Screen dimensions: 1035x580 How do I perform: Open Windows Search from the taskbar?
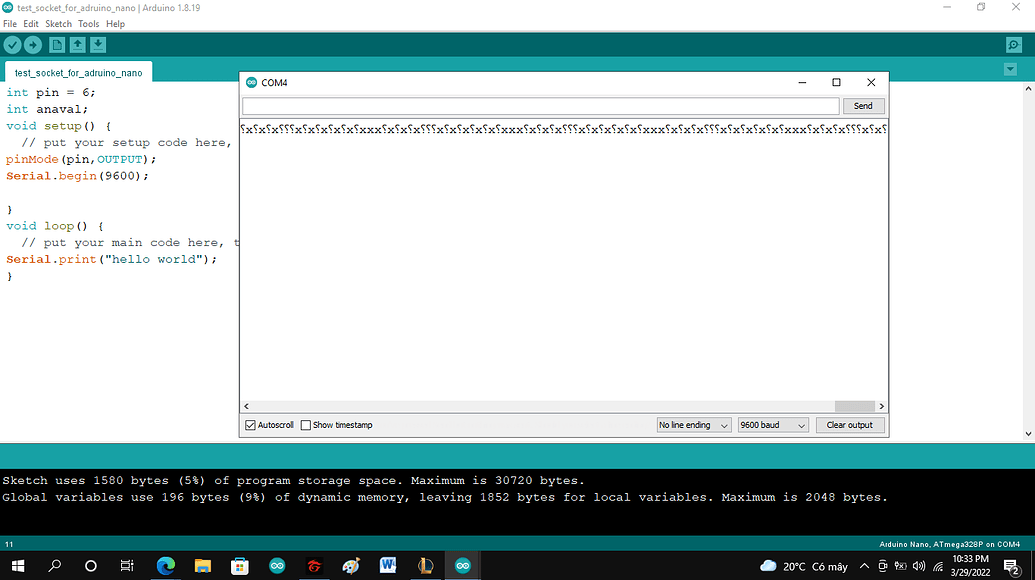(x=55, y=566)
